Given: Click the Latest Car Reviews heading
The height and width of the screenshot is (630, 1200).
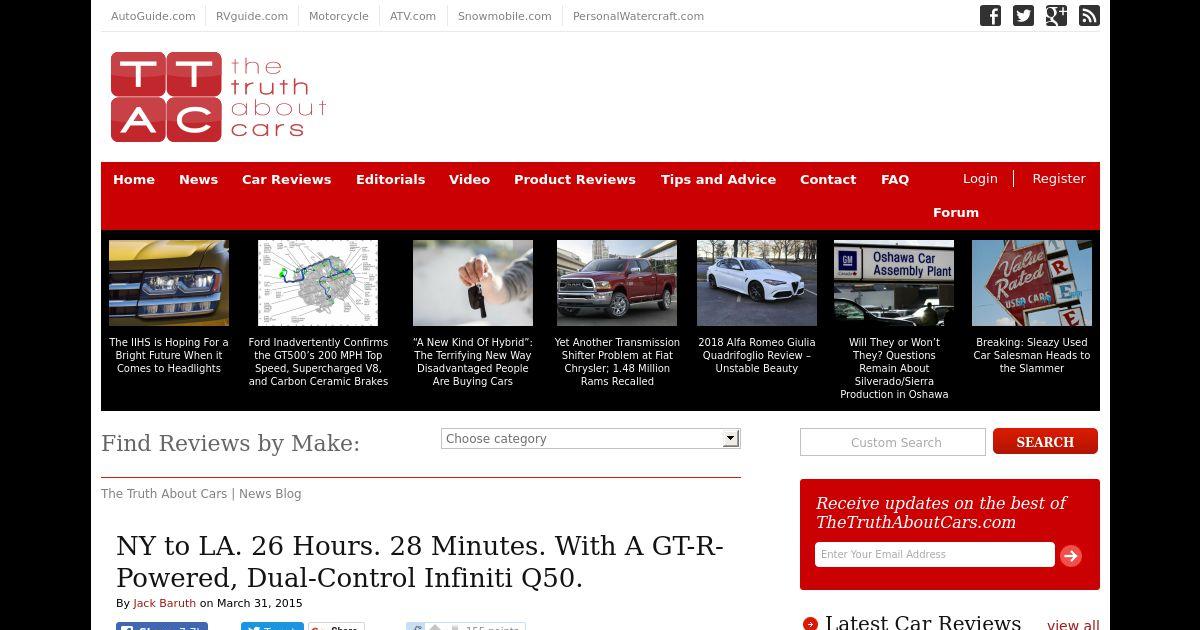Looking at the screenshot, I should [923, 622].
